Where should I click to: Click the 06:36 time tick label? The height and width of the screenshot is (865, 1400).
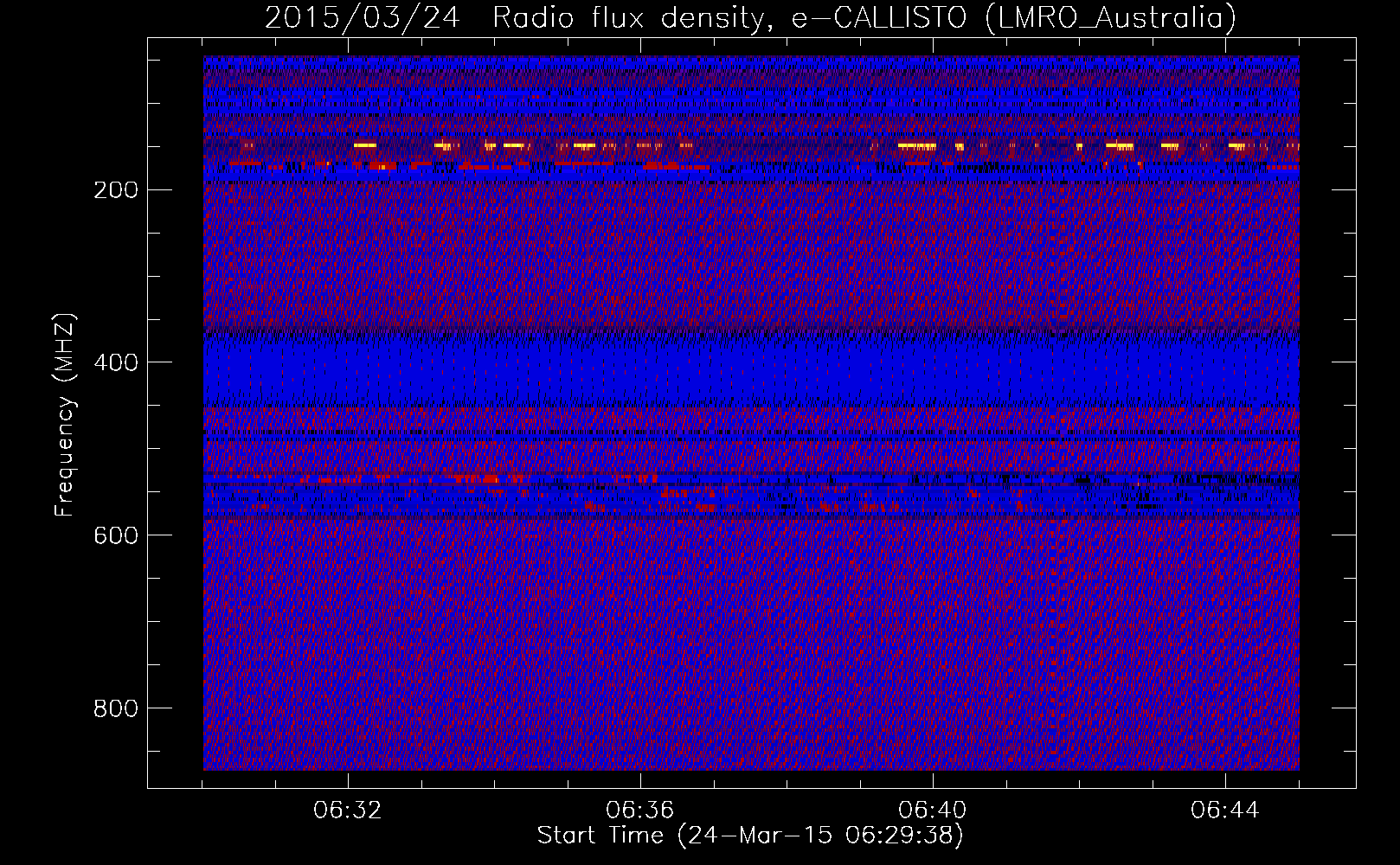640,811
